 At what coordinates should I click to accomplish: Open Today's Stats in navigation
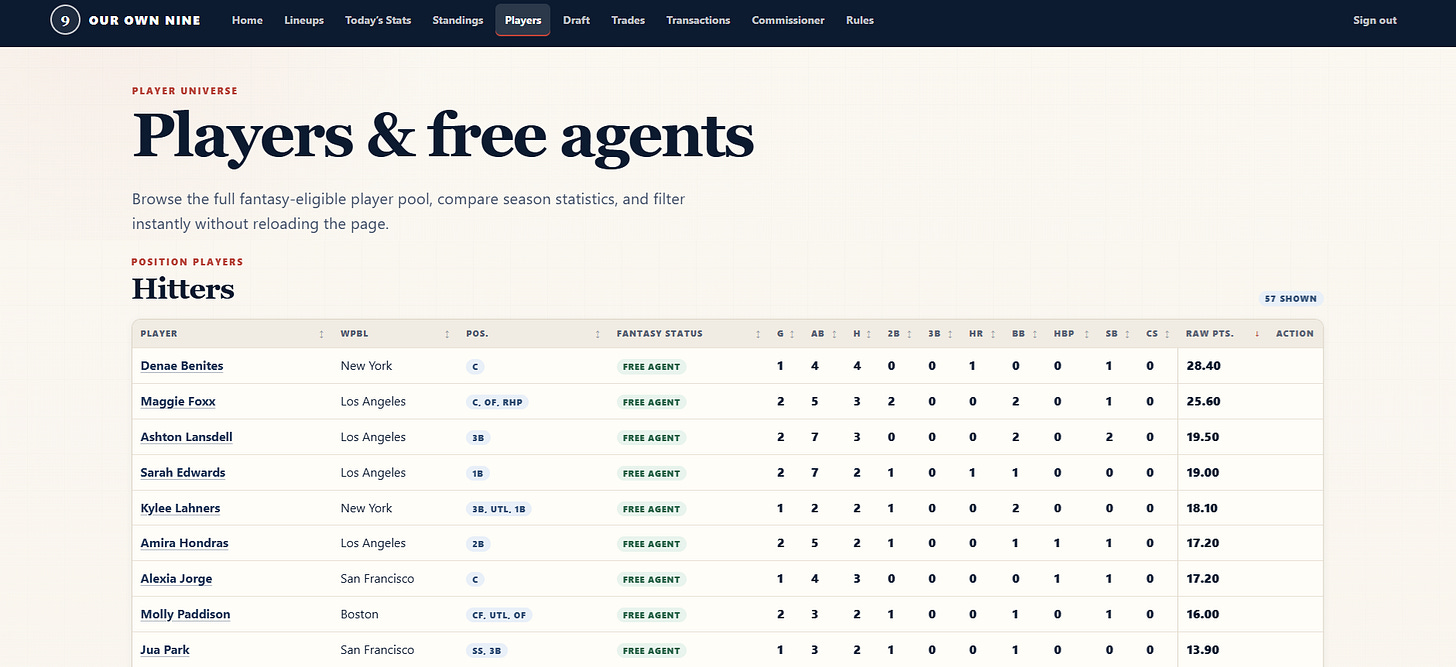pyautogui.click(x=378, y=20)
